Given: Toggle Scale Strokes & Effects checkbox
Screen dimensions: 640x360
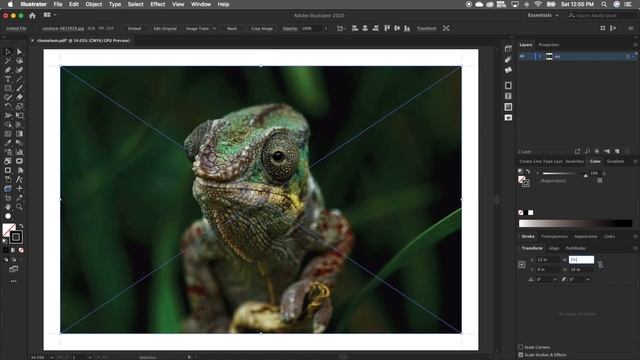Looking at the screenshot, I should [x=521, y=355].
